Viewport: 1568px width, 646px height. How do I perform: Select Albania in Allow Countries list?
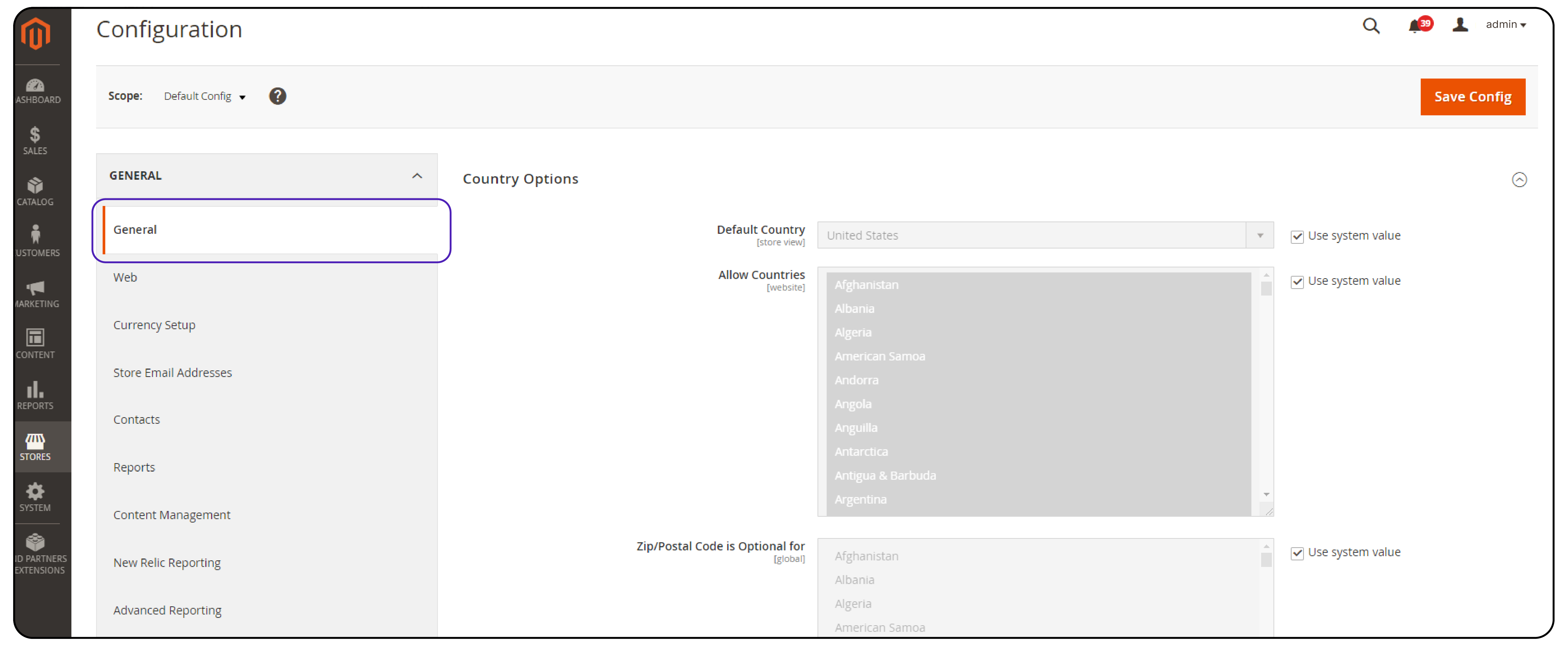click(x=1039, y=309)
